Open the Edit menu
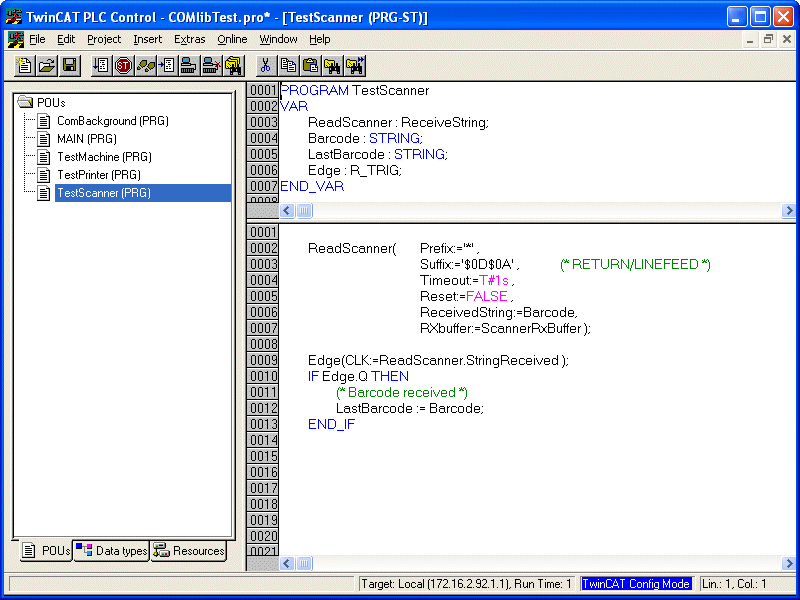The image size is (800, 600). (66, 39)
